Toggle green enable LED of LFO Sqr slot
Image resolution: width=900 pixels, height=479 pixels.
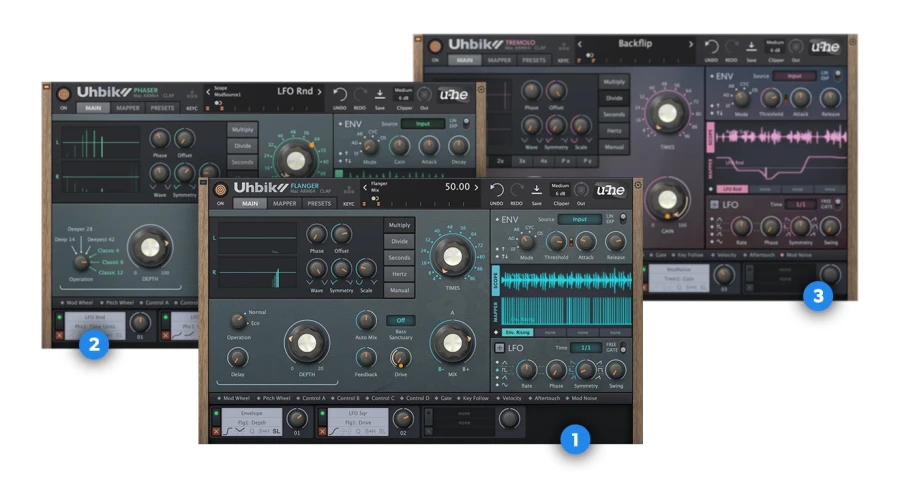click(322, 414)
